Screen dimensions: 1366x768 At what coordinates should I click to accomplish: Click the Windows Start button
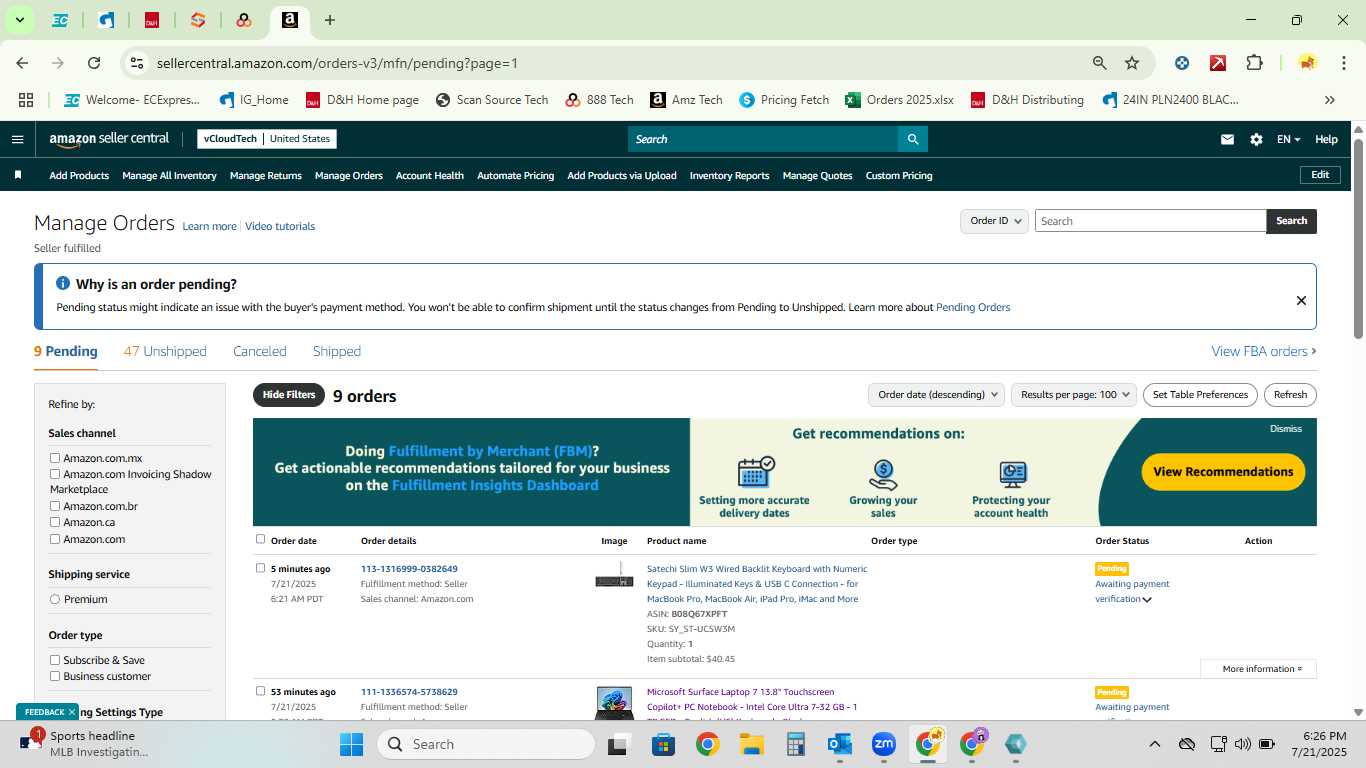pos(351,744)
